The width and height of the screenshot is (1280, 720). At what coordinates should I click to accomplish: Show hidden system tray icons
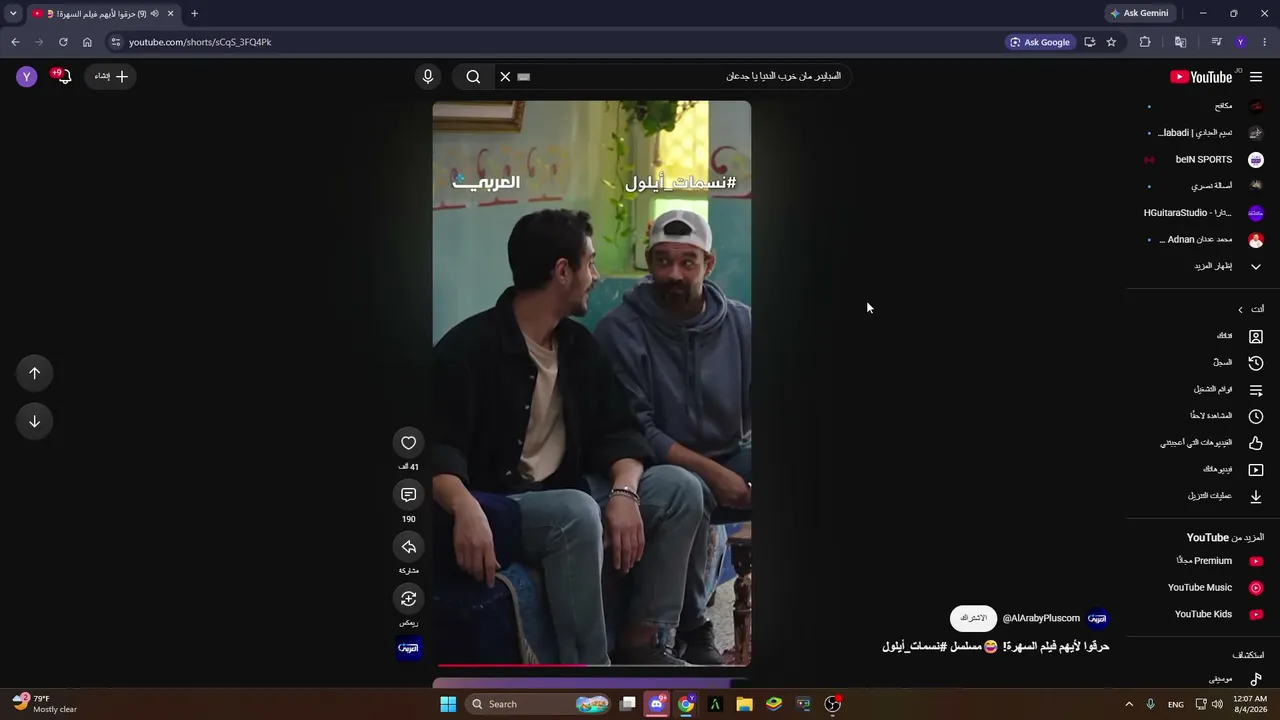pos(1129,704)
